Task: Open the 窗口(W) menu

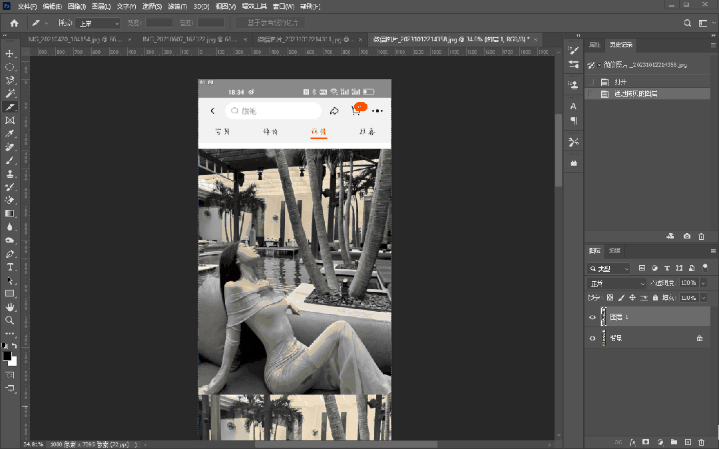Action: 283,6
